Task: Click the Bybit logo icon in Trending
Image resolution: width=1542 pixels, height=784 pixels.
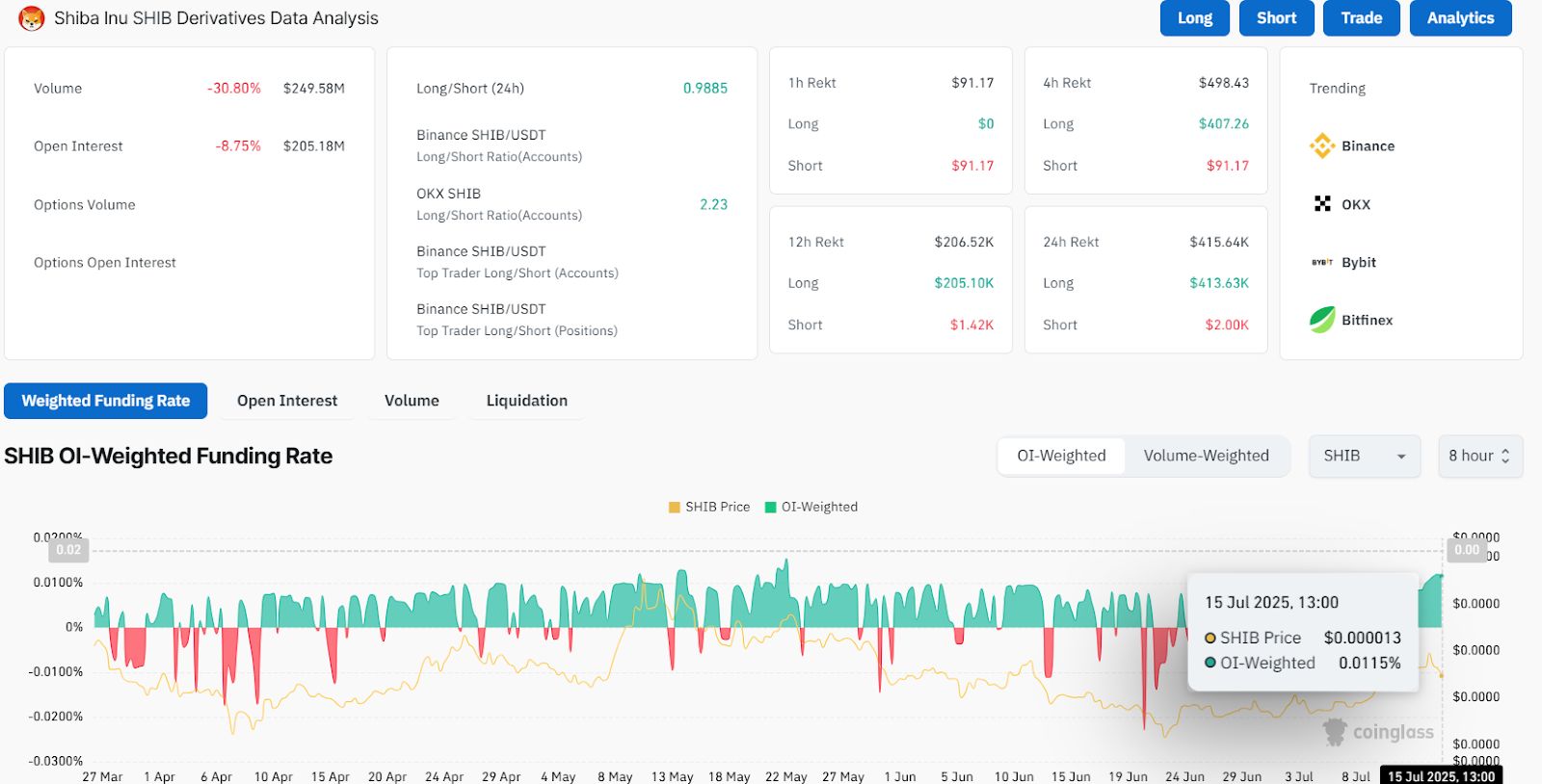Action: (1322, 262)
